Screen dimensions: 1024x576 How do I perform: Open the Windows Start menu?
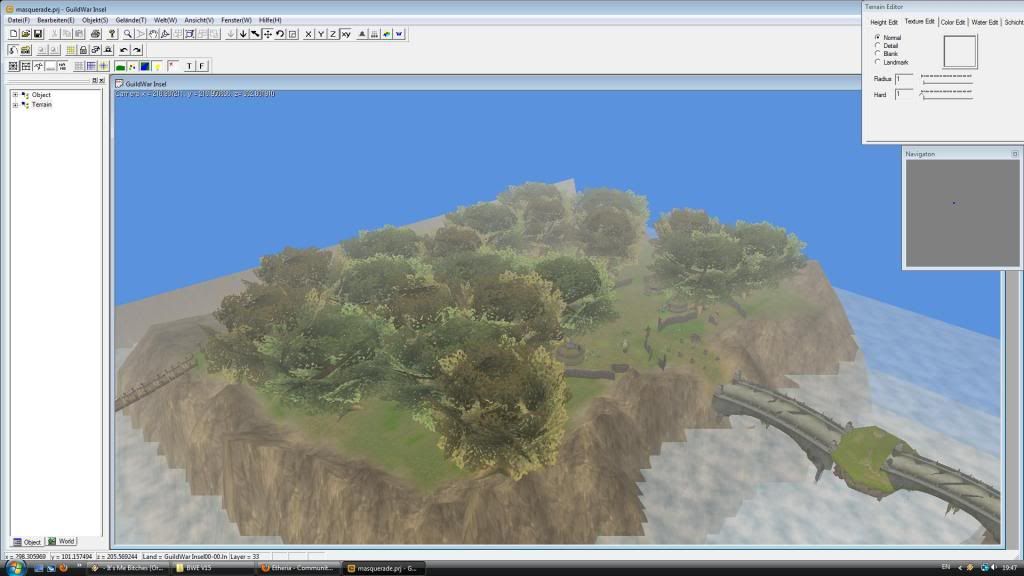coord(14,568)
